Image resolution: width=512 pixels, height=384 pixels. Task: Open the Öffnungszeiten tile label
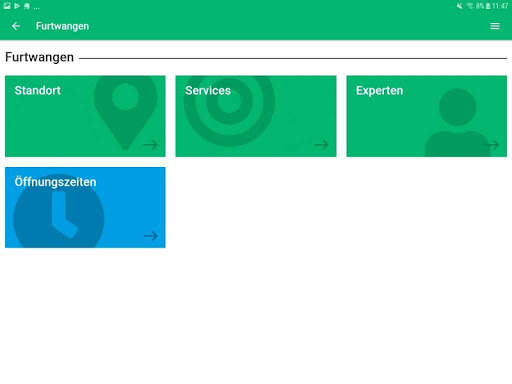coord(55,182)
